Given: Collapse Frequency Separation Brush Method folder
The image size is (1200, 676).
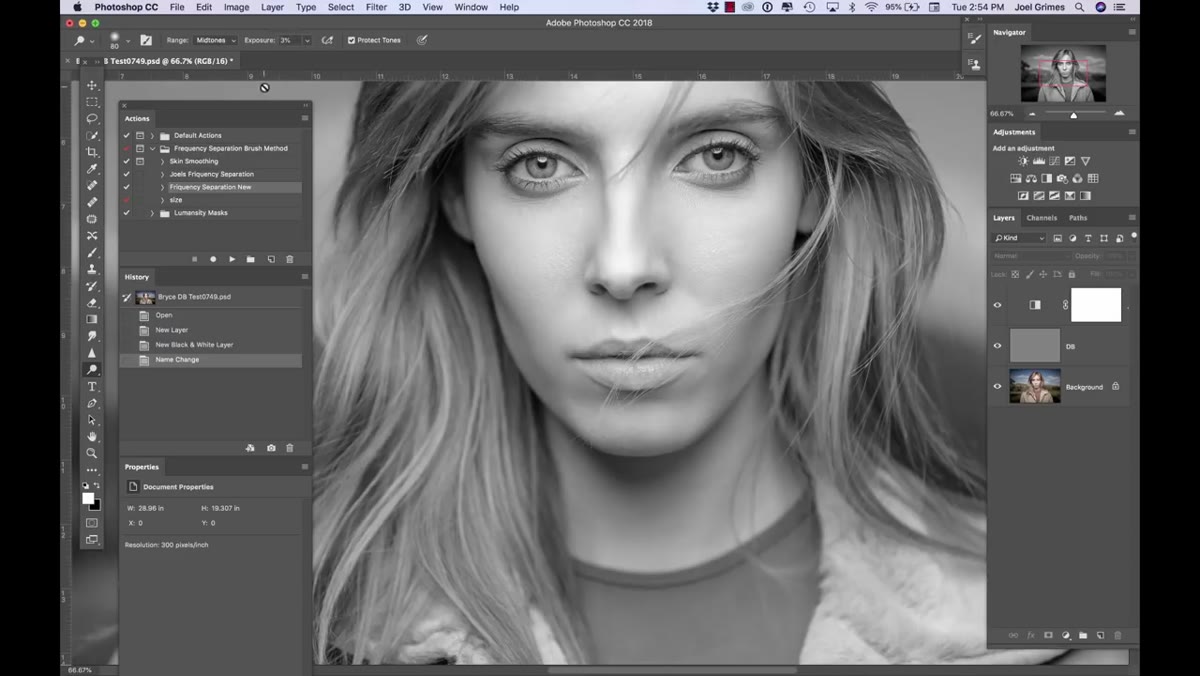Looking at the screenshot, I should point(152,148).
